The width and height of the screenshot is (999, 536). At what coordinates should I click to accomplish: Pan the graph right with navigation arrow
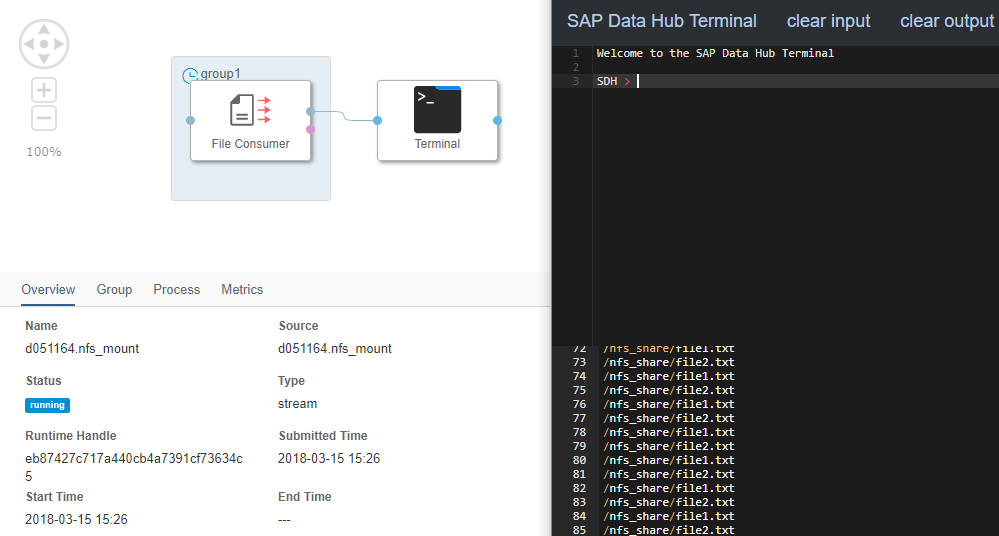click(58, 44)
